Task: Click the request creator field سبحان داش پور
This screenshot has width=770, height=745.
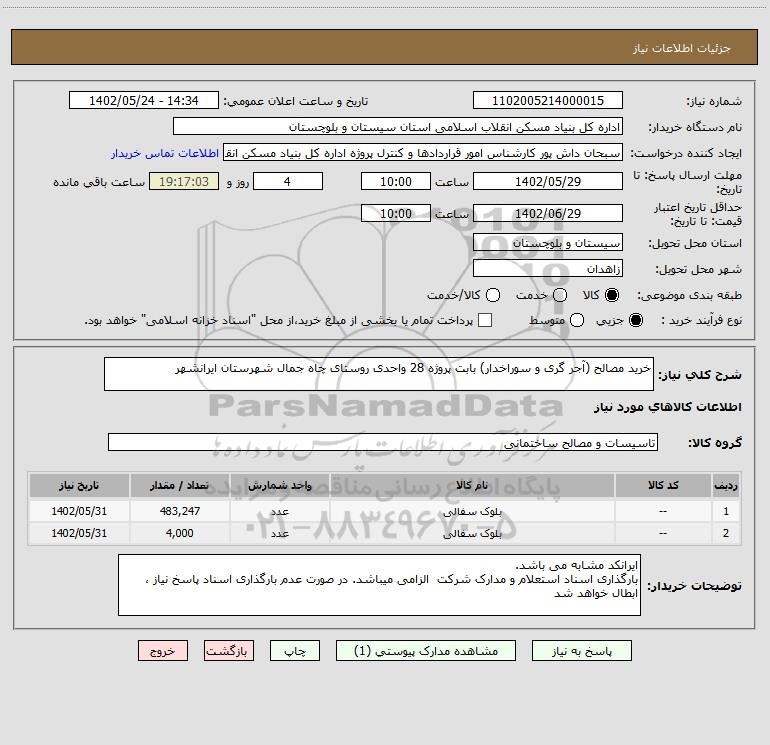Action: pyautogui.click(x=423, y=153)
